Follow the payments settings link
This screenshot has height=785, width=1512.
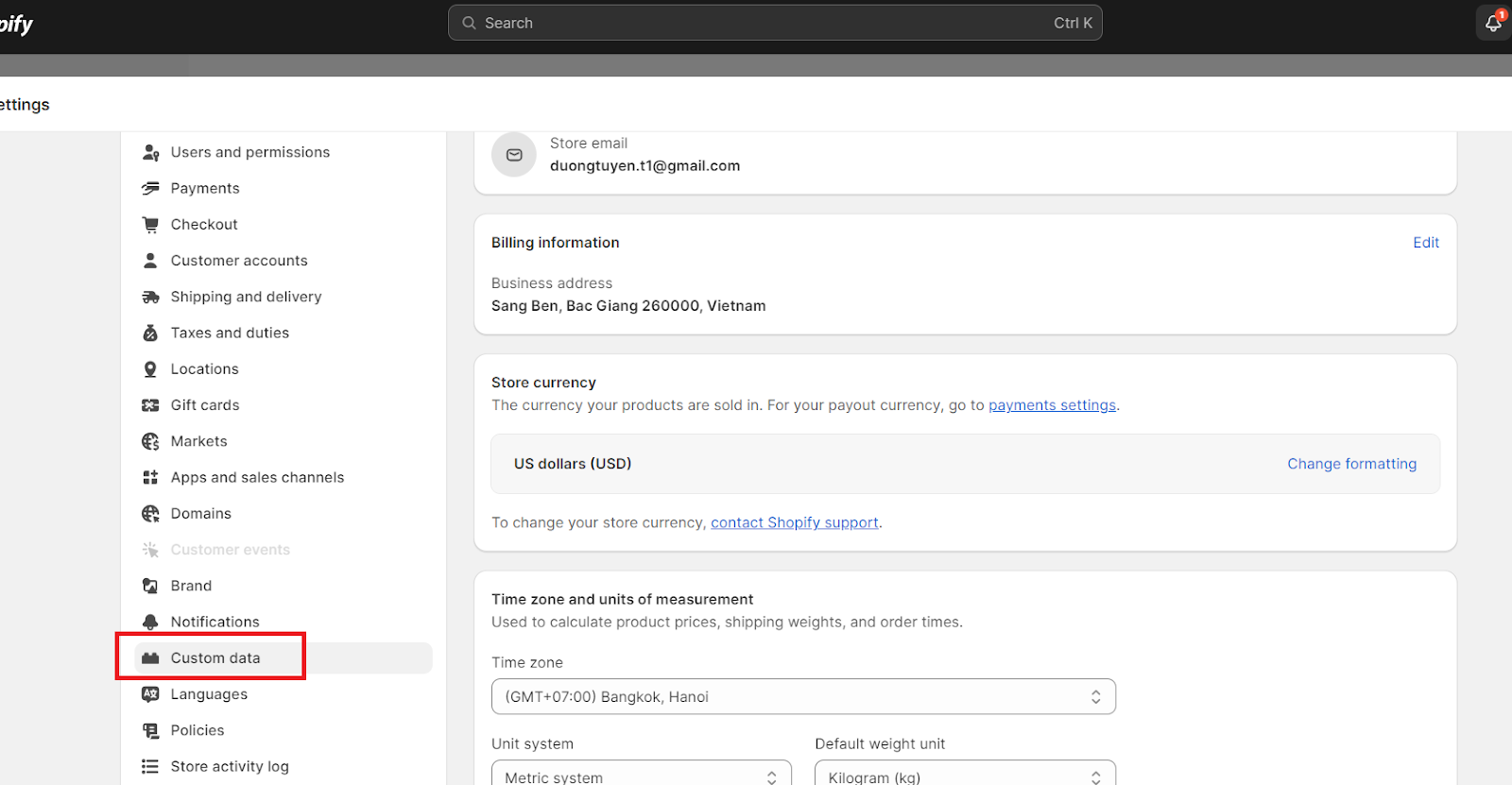pyautogui.click(x=1052, y=405)
